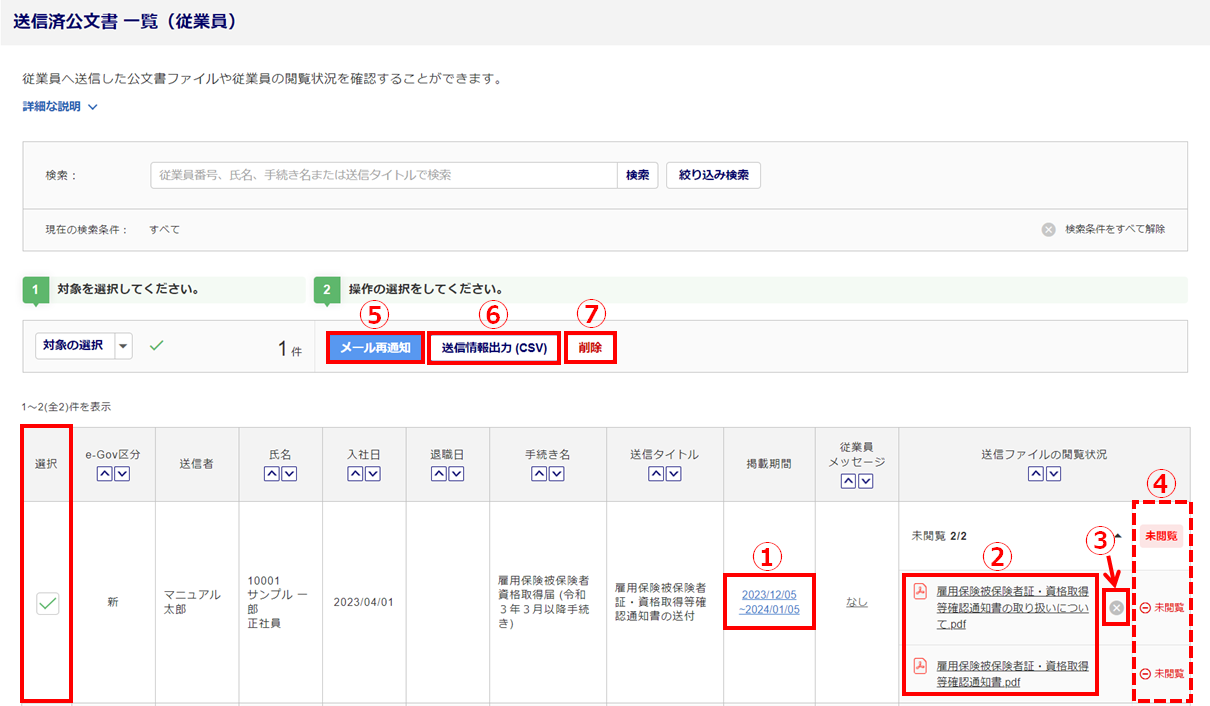Export with 送信情報出力 (CSV) button
The image size is (1210, 706).
(493, 347)
